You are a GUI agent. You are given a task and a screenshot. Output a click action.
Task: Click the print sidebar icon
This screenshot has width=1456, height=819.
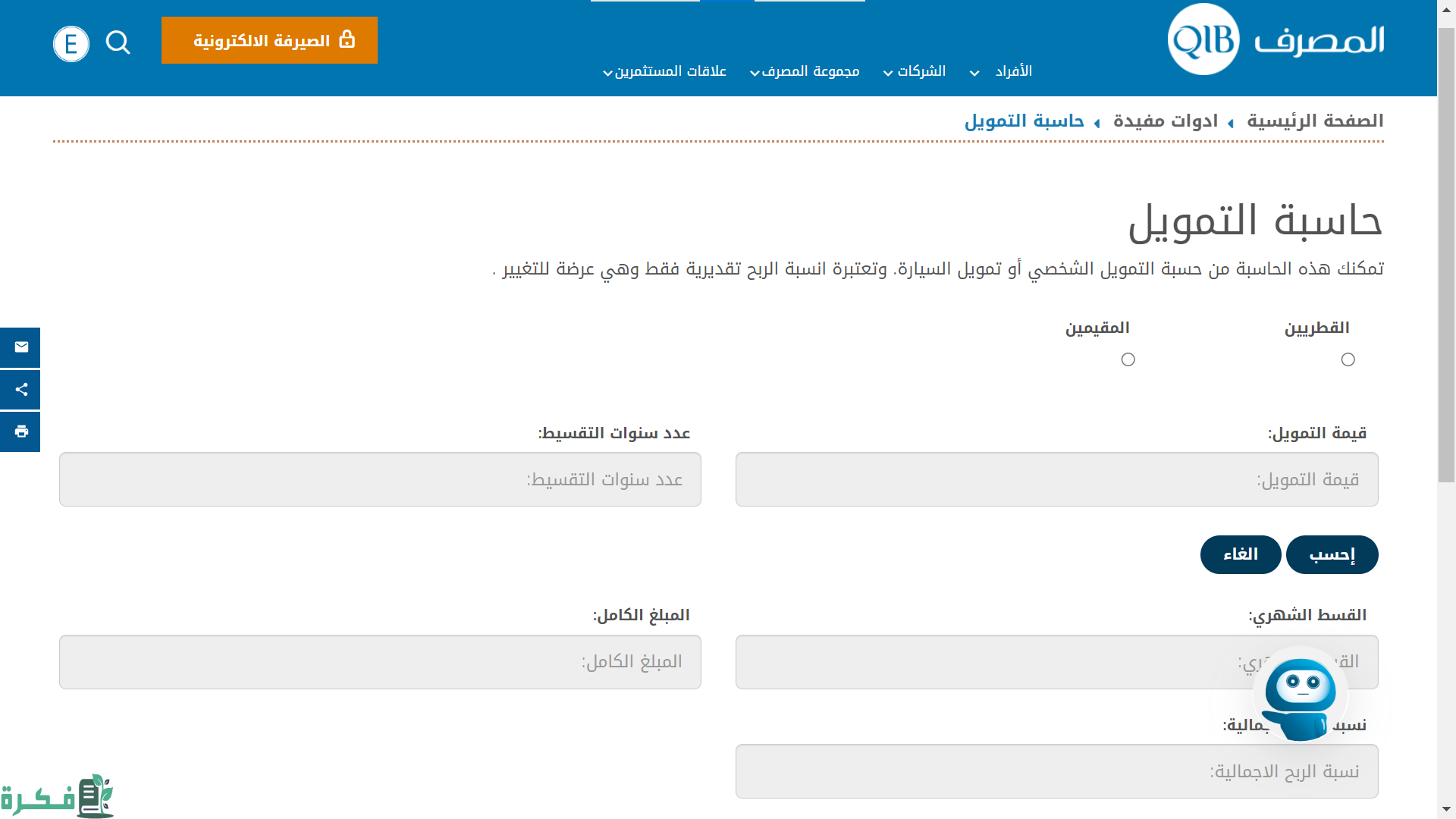pos(20,431)
